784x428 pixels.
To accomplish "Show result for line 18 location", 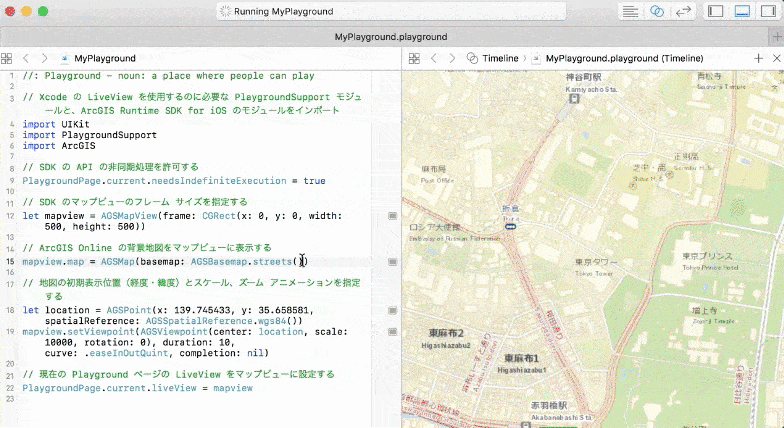I will 392,310.
